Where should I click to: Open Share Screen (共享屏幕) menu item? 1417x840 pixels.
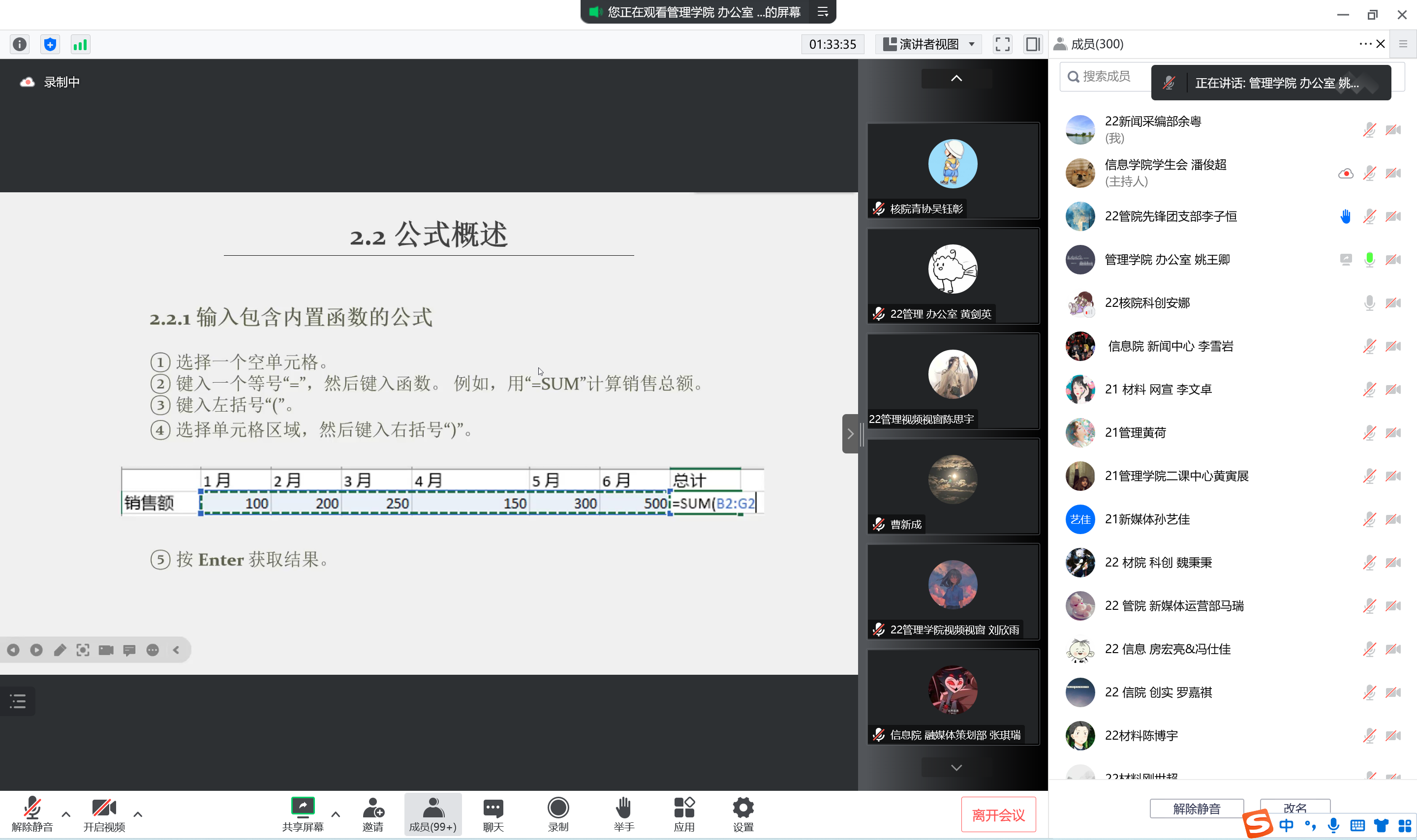pos(303,814)
